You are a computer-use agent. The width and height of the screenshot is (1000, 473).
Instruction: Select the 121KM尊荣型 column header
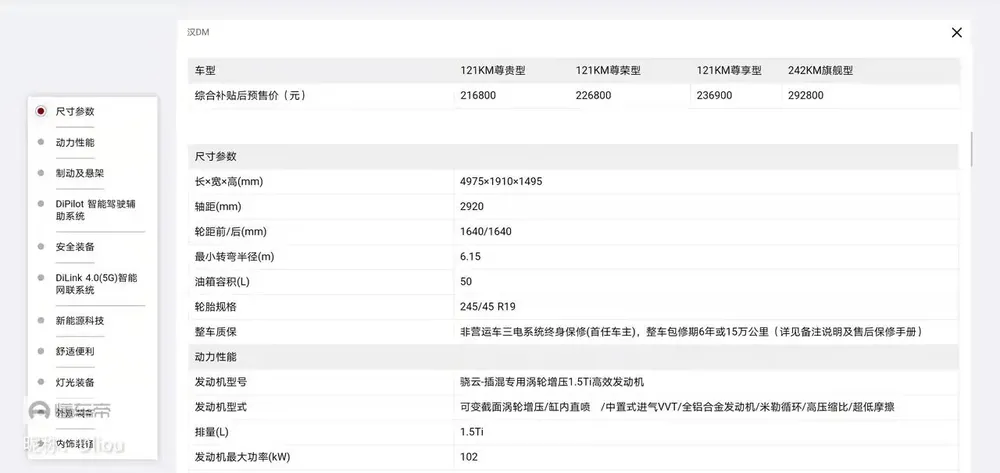(x=608, y=71)
